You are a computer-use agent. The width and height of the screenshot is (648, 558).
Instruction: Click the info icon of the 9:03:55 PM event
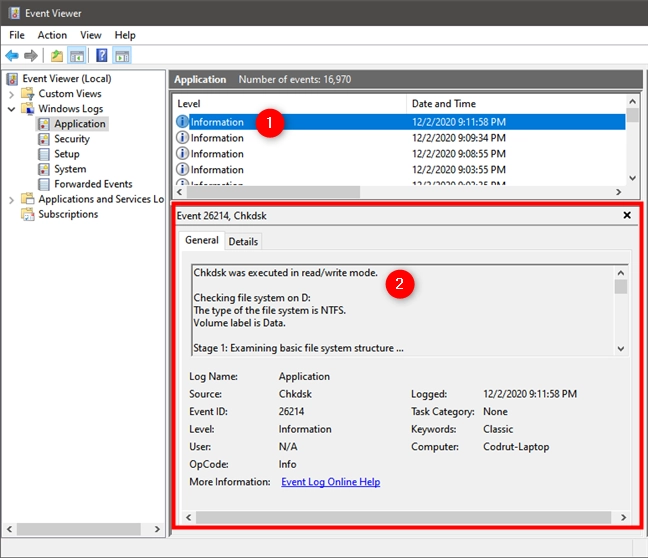tap(182, 169)
